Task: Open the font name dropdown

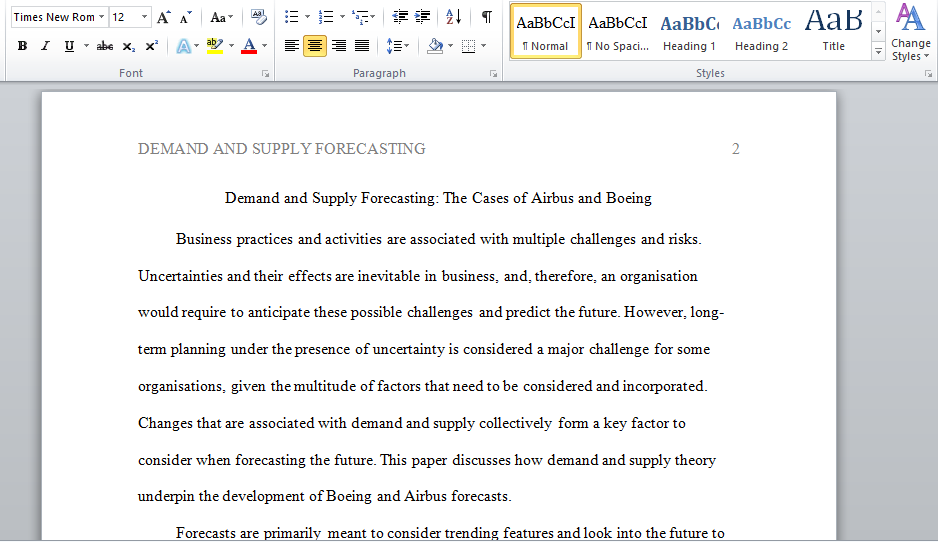Action: point(101,17)
